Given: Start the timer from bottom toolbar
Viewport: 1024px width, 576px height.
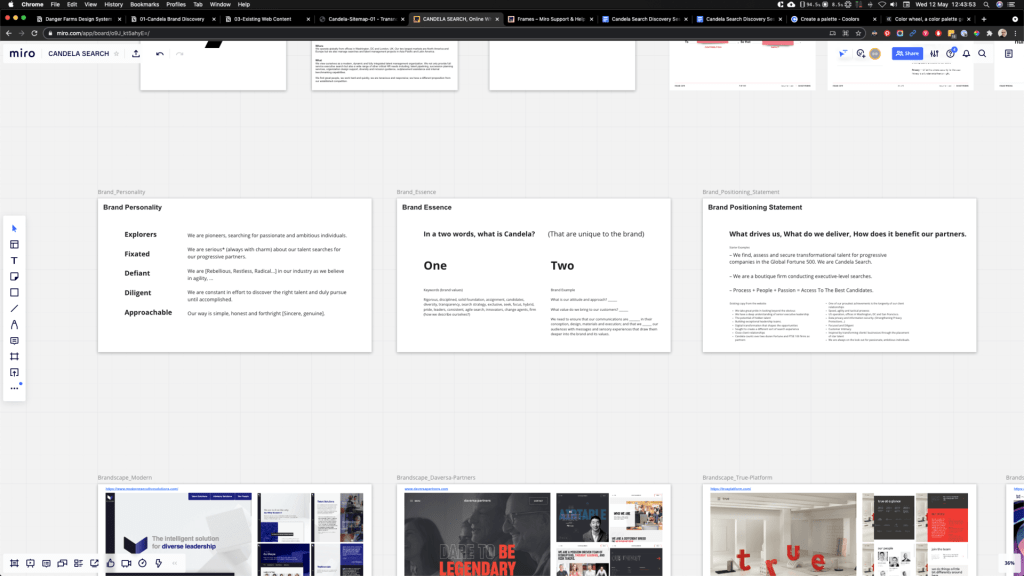Looking at the screenshot, I should click(143, 563).
